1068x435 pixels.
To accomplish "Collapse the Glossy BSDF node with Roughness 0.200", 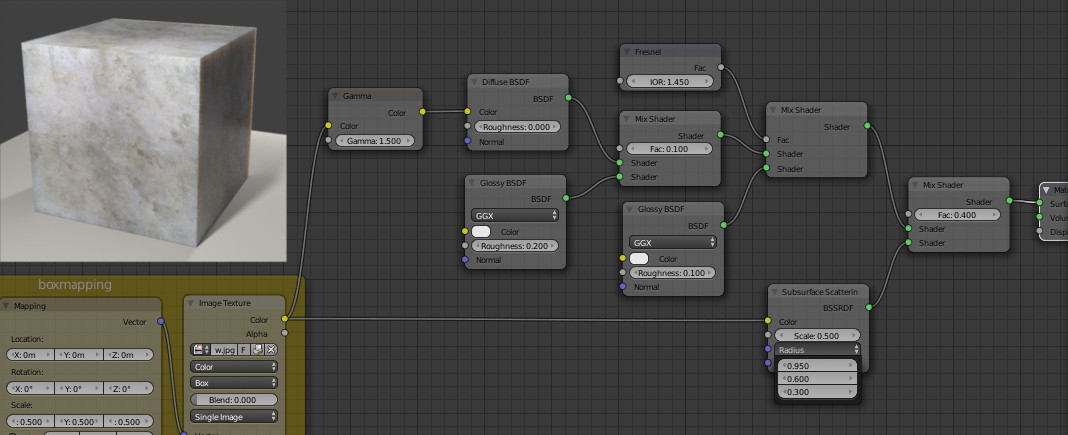I will 471,183.
